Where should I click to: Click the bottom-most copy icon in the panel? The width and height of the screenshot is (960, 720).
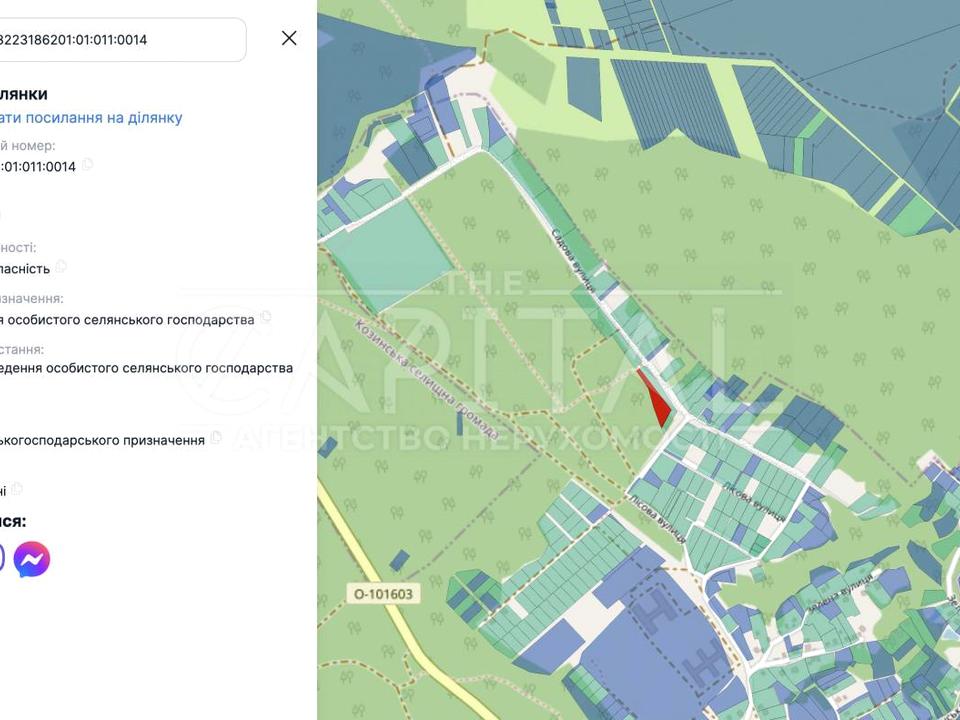click(17, 489)
